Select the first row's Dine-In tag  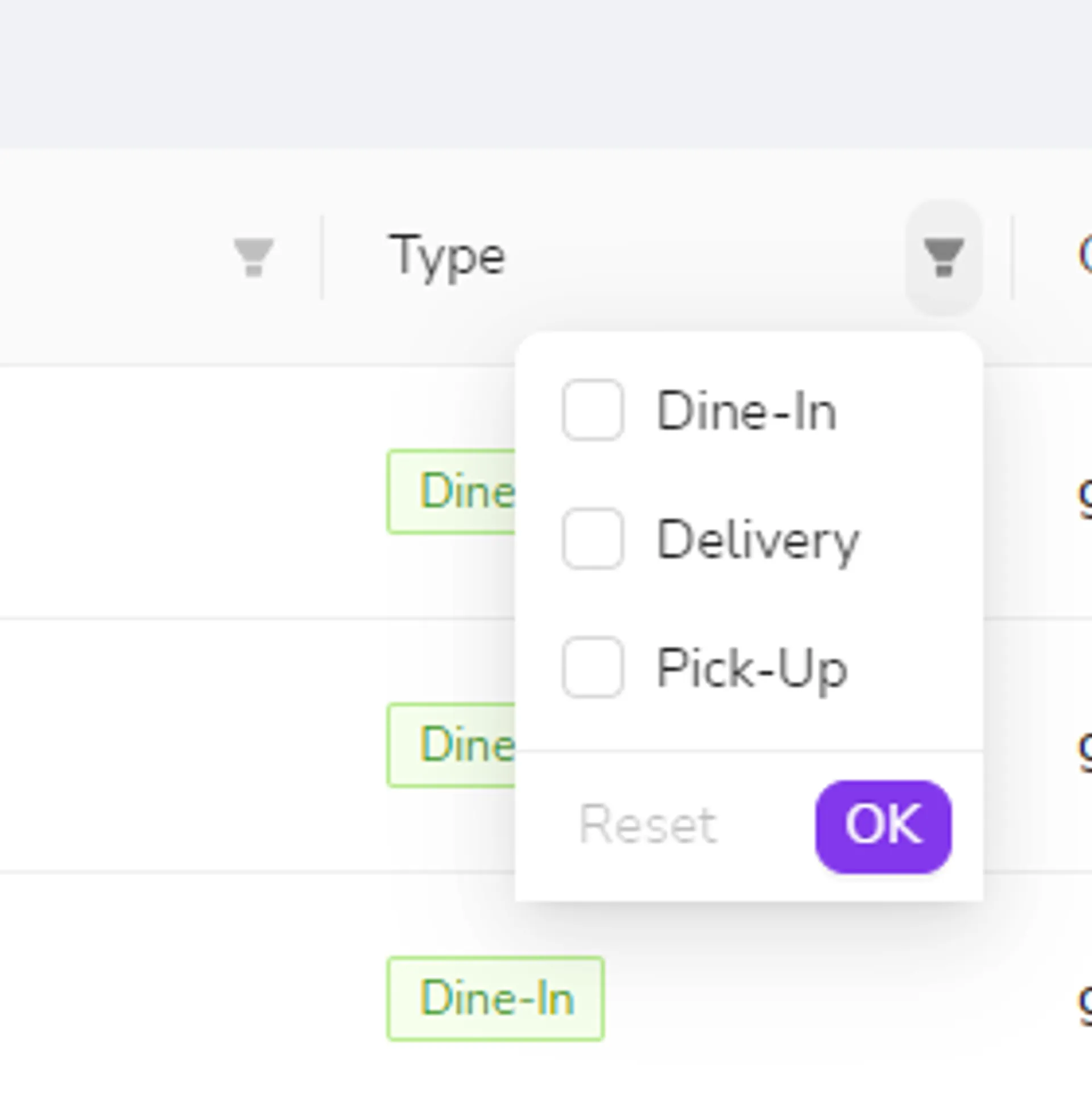(x=452, y=491)
